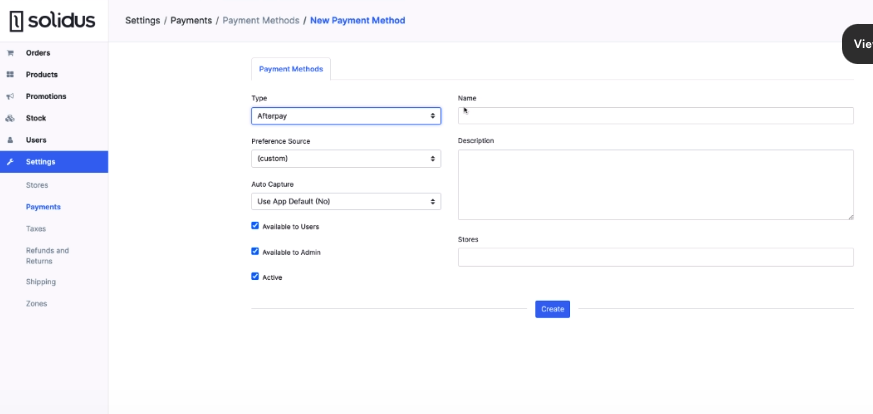Viewport: 873px width, 414px height.
Task: Select the Payment Methods tab
Action: pyautogui.click(x=290, y=69)
